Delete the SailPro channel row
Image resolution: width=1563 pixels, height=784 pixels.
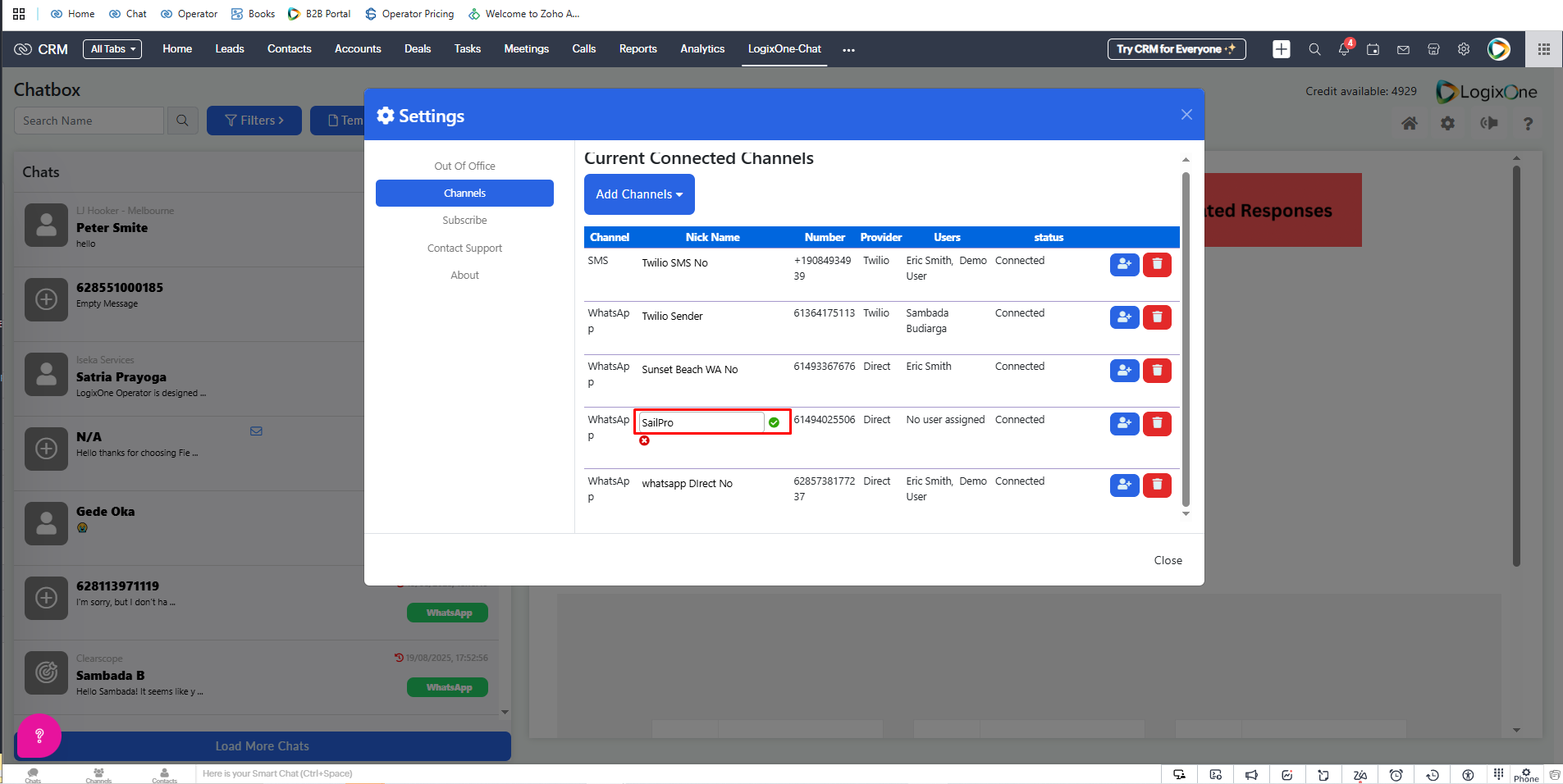[x=1157, y=423]
